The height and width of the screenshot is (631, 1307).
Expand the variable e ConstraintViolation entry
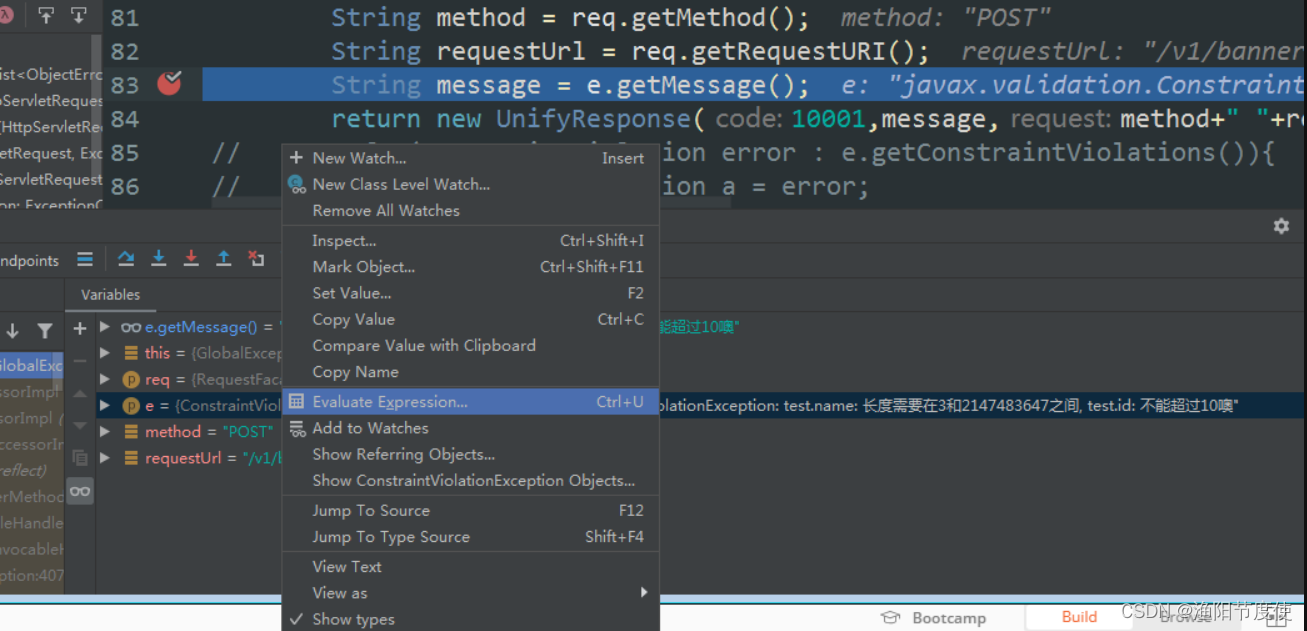click(104, 404)
